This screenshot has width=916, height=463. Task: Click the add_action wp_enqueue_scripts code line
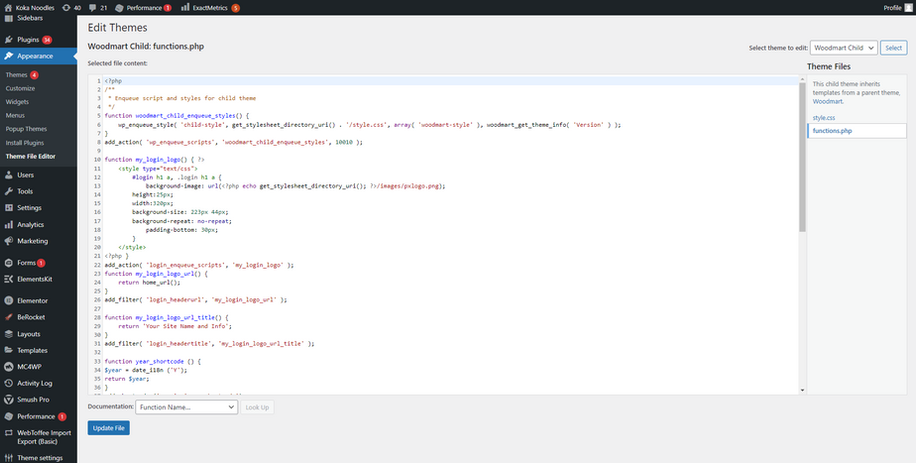click(x=234, y=142)
